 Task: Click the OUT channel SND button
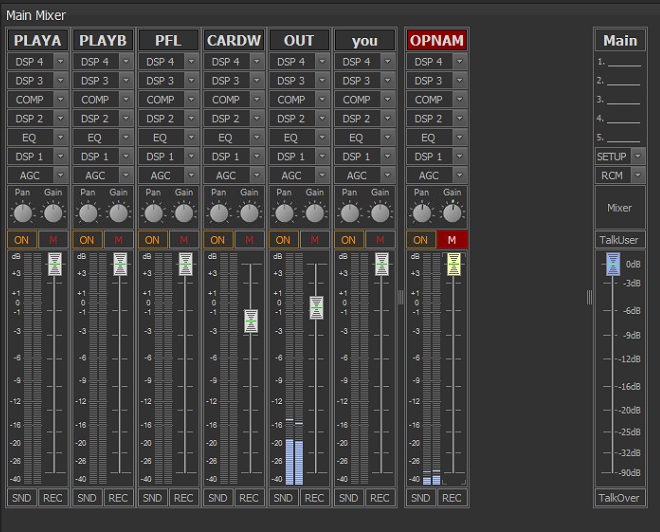pos(283,498)
